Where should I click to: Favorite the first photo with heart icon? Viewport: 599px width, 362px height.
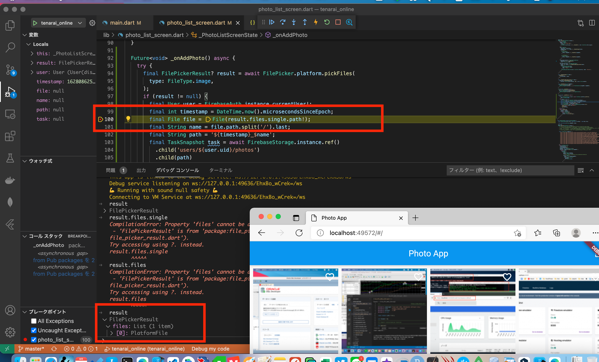coord(329,276)
